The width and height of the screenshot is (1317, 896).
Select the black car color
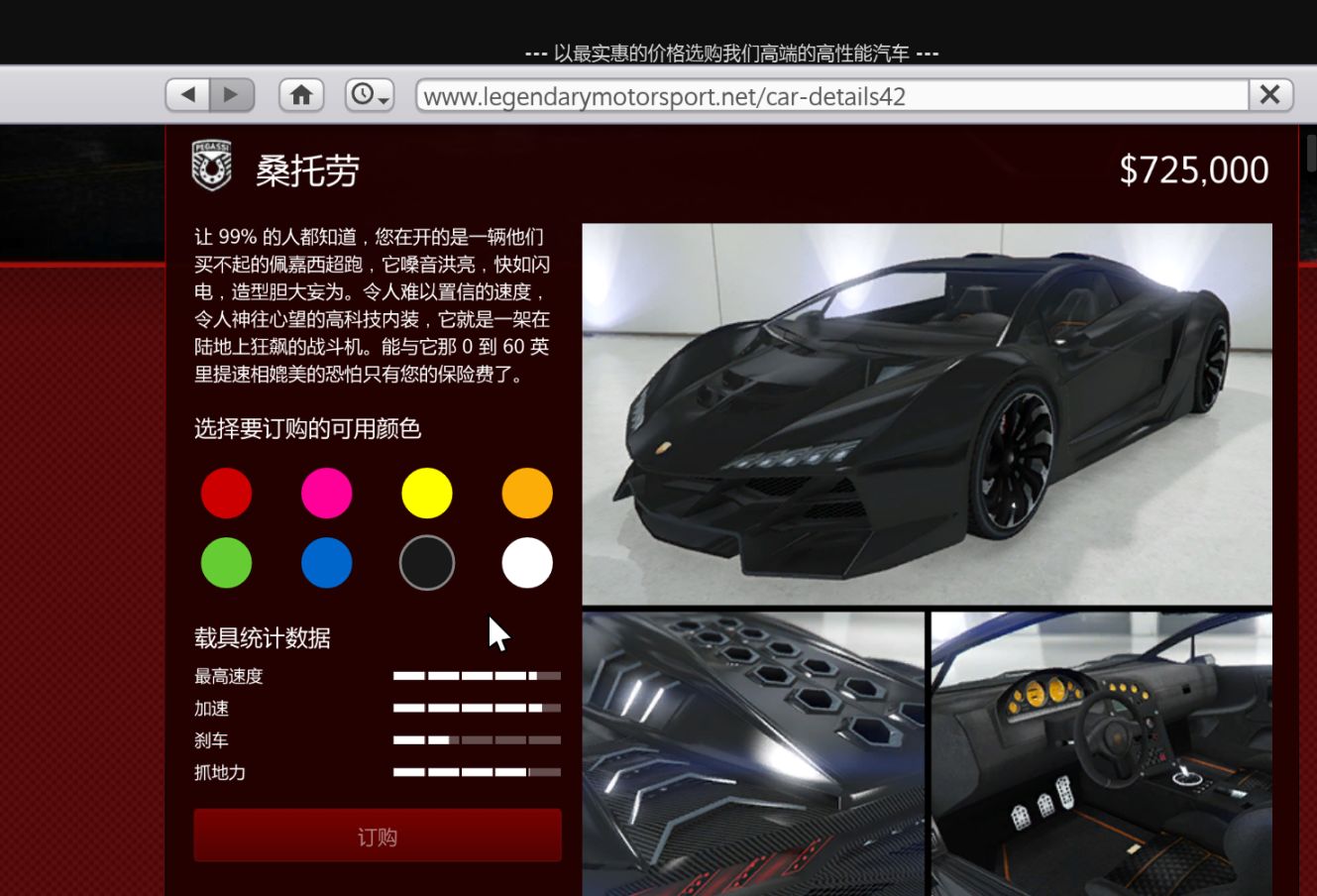coord(427,563)
